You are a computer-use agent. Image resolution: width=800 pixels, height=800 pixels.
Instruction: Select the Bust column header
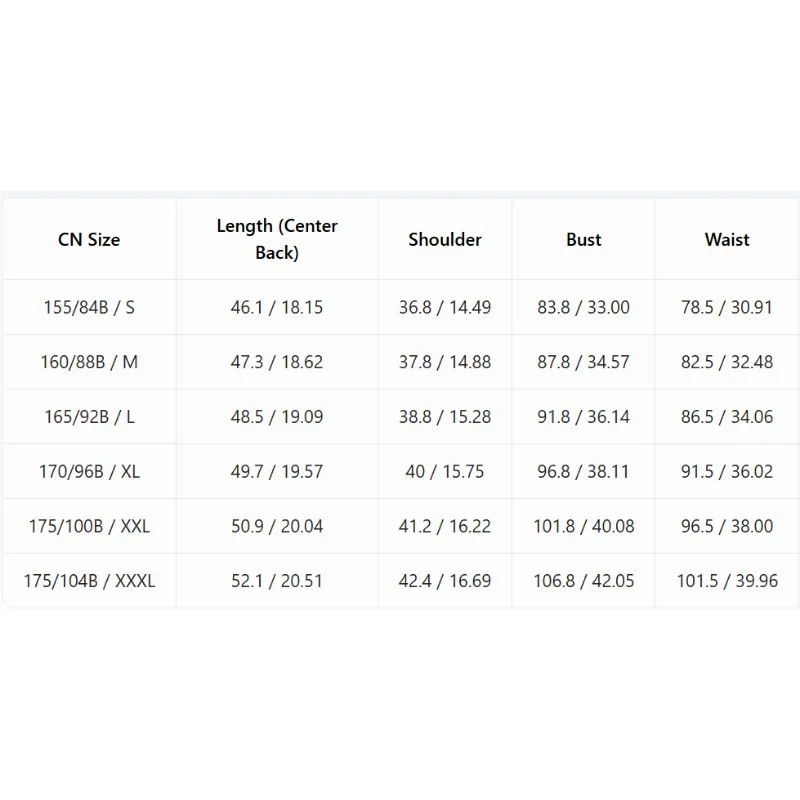tap(584, 239)
